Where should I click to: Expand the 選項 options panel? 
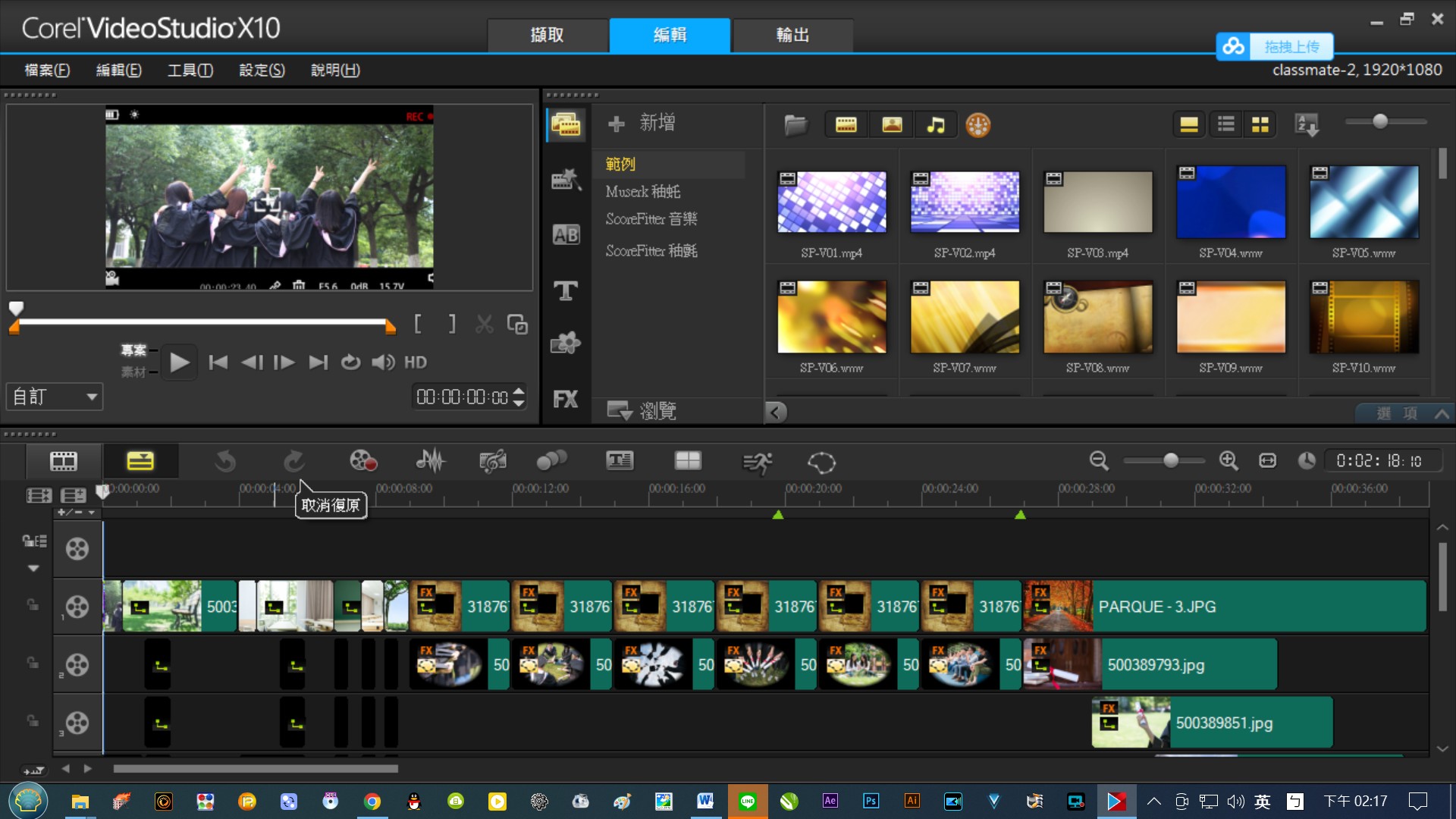click(1405, 413)
